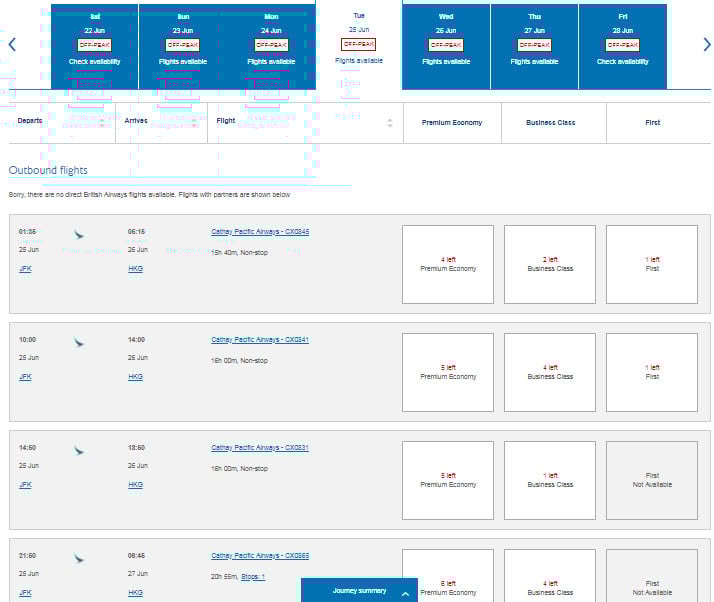
Task: Open JFK airport link on 14:50 flight
Action: (x=26, y=485)
